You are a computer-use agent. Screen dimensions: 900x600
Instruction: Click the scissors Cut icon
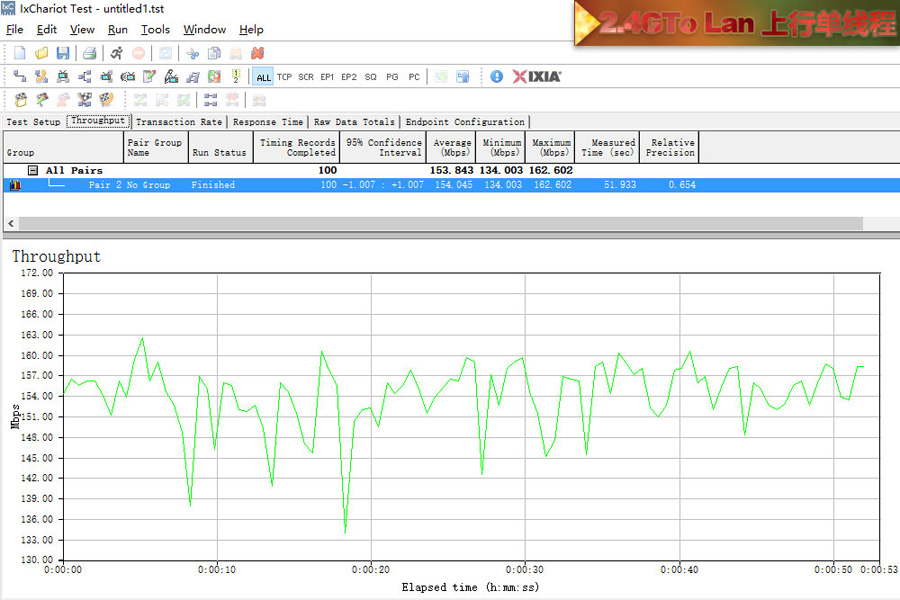point(192,53)
